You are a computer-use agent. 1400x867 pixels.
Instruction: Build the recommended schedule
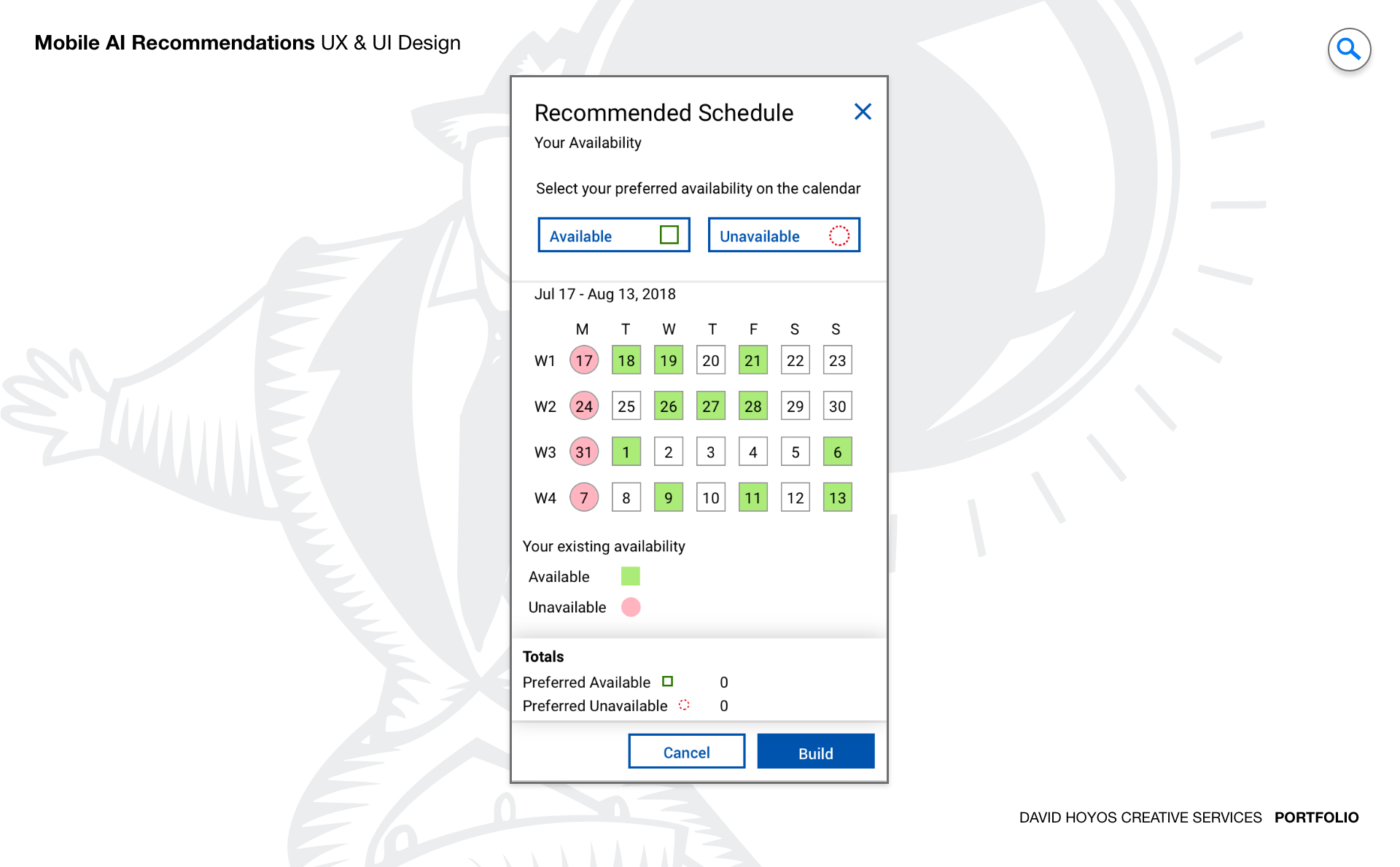[816, 751]
